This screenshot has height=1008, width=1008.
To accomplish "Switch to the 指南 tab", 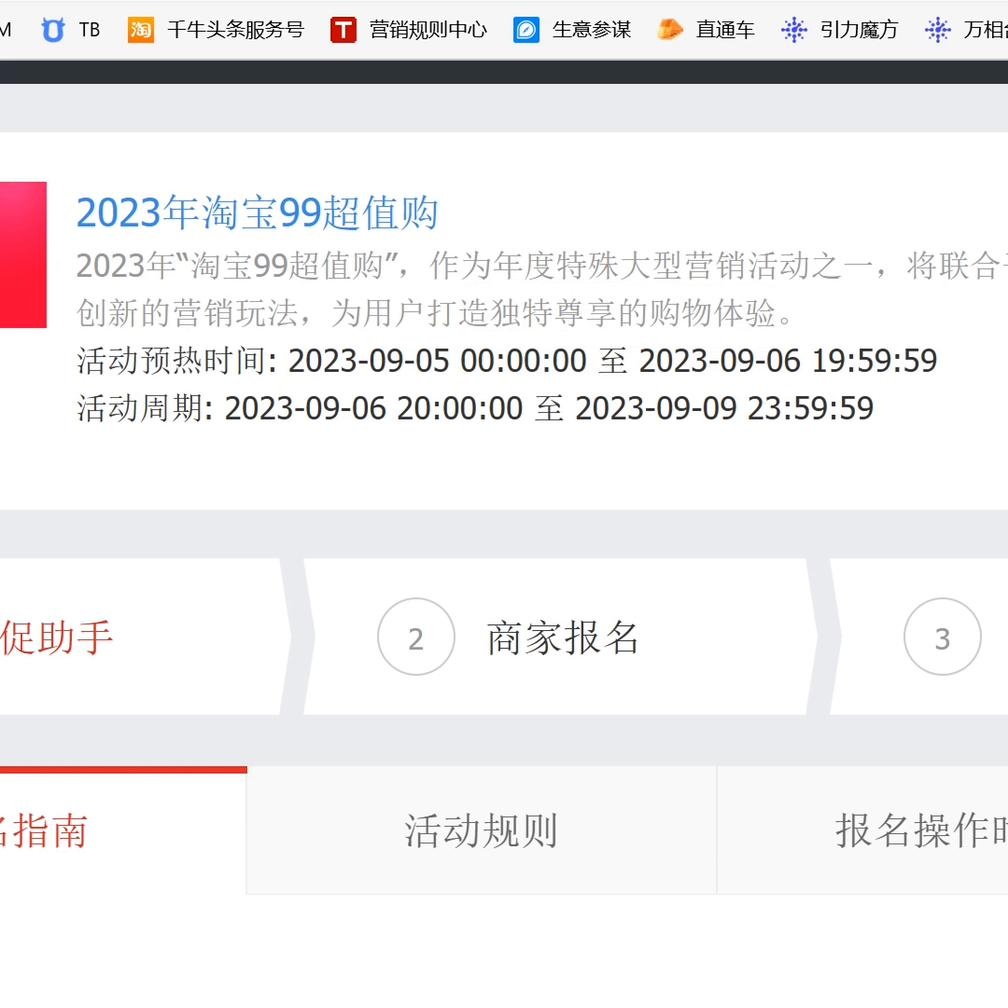I will click(123, 830).
